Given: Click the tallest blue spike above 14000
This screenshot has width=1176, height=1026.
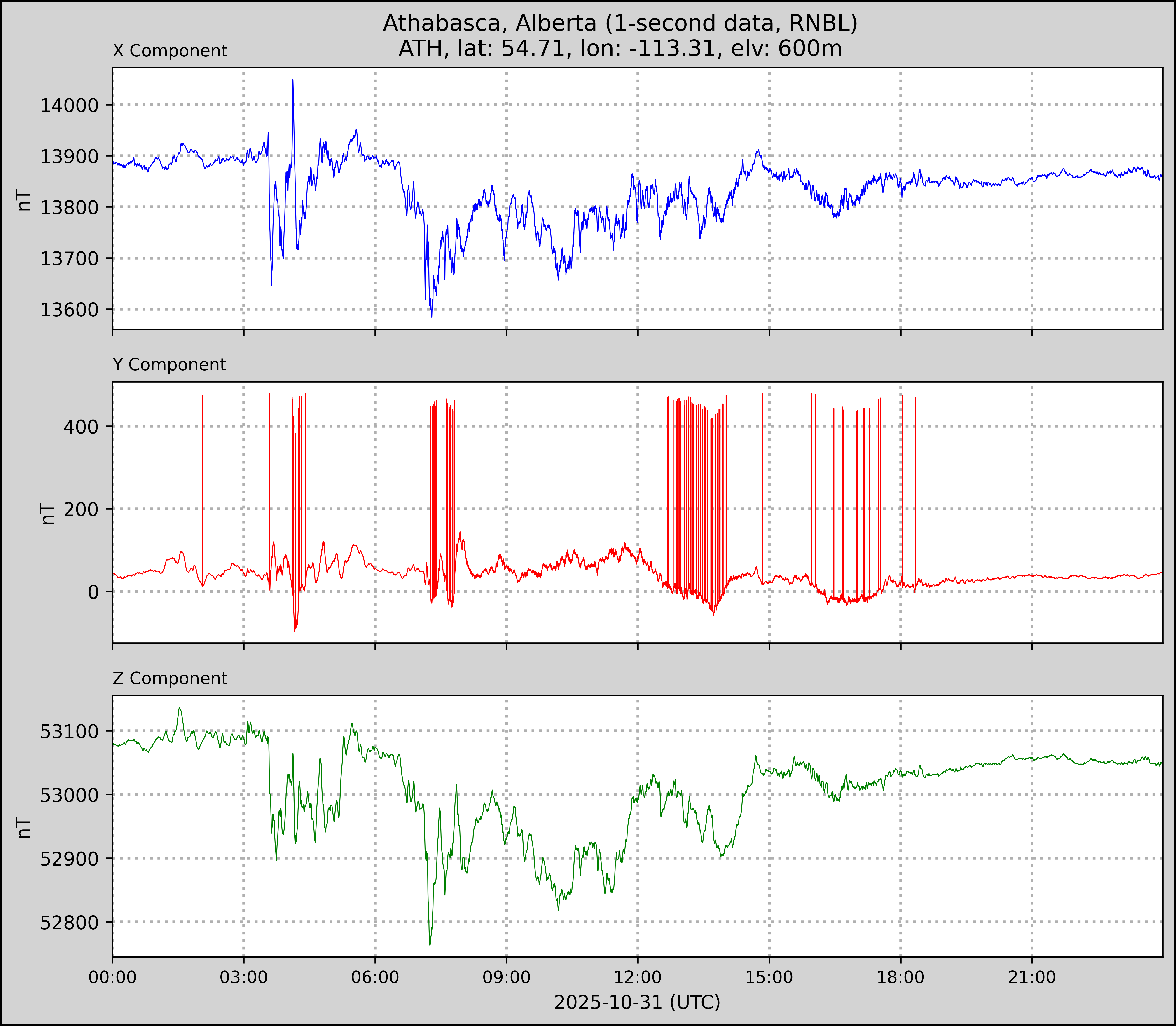Looking at the screenshot, I should (x=292, y=86).
